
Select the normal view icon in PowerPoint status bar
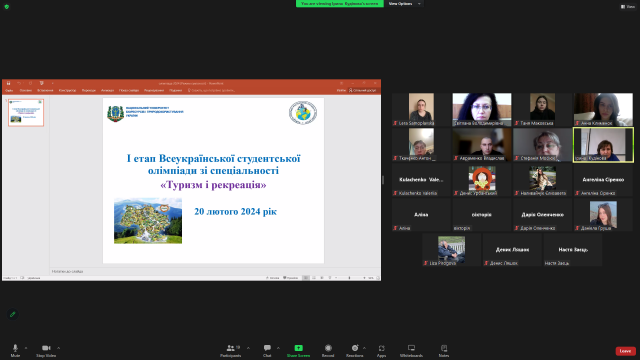click(306, 278)
